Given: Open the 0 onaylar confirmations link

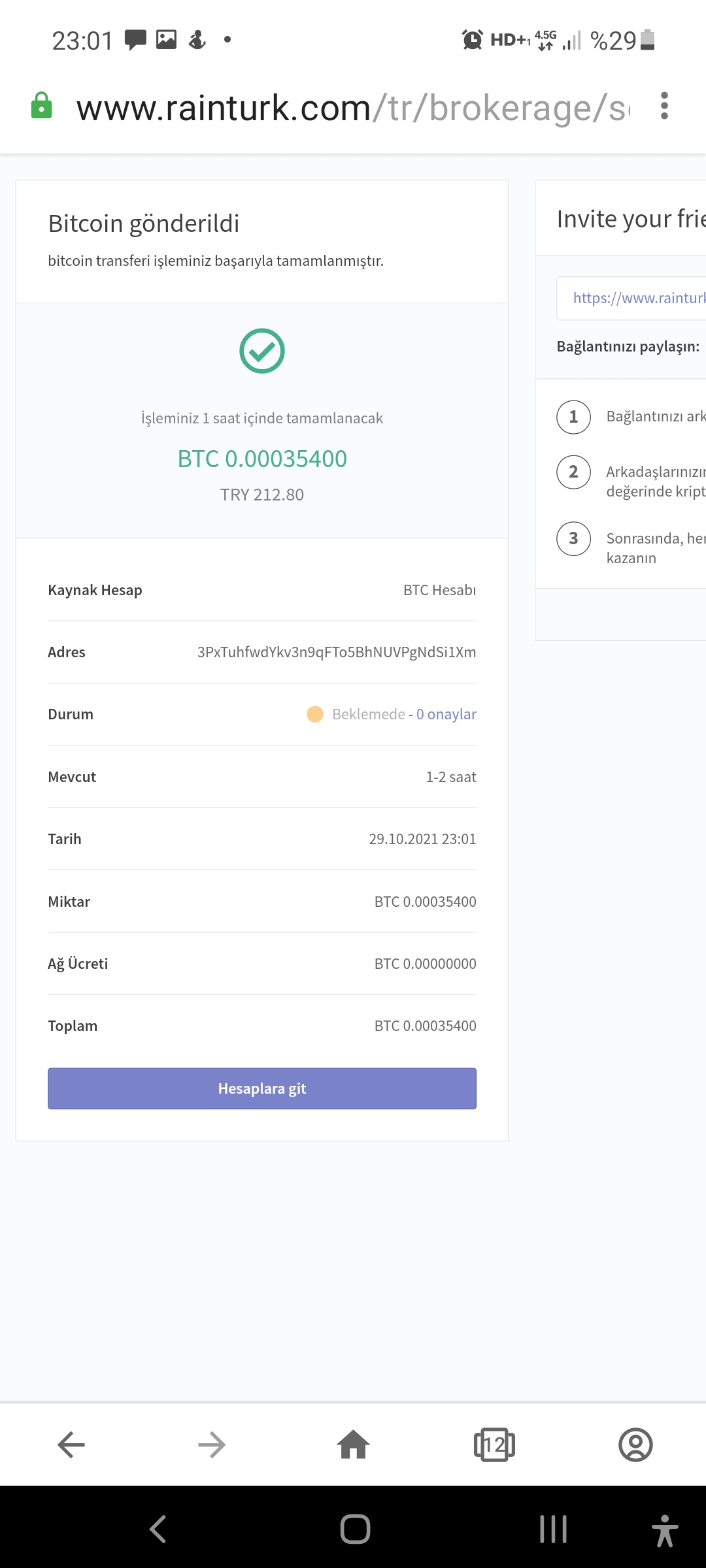Looking at the screenshot, I should (446, 714).
